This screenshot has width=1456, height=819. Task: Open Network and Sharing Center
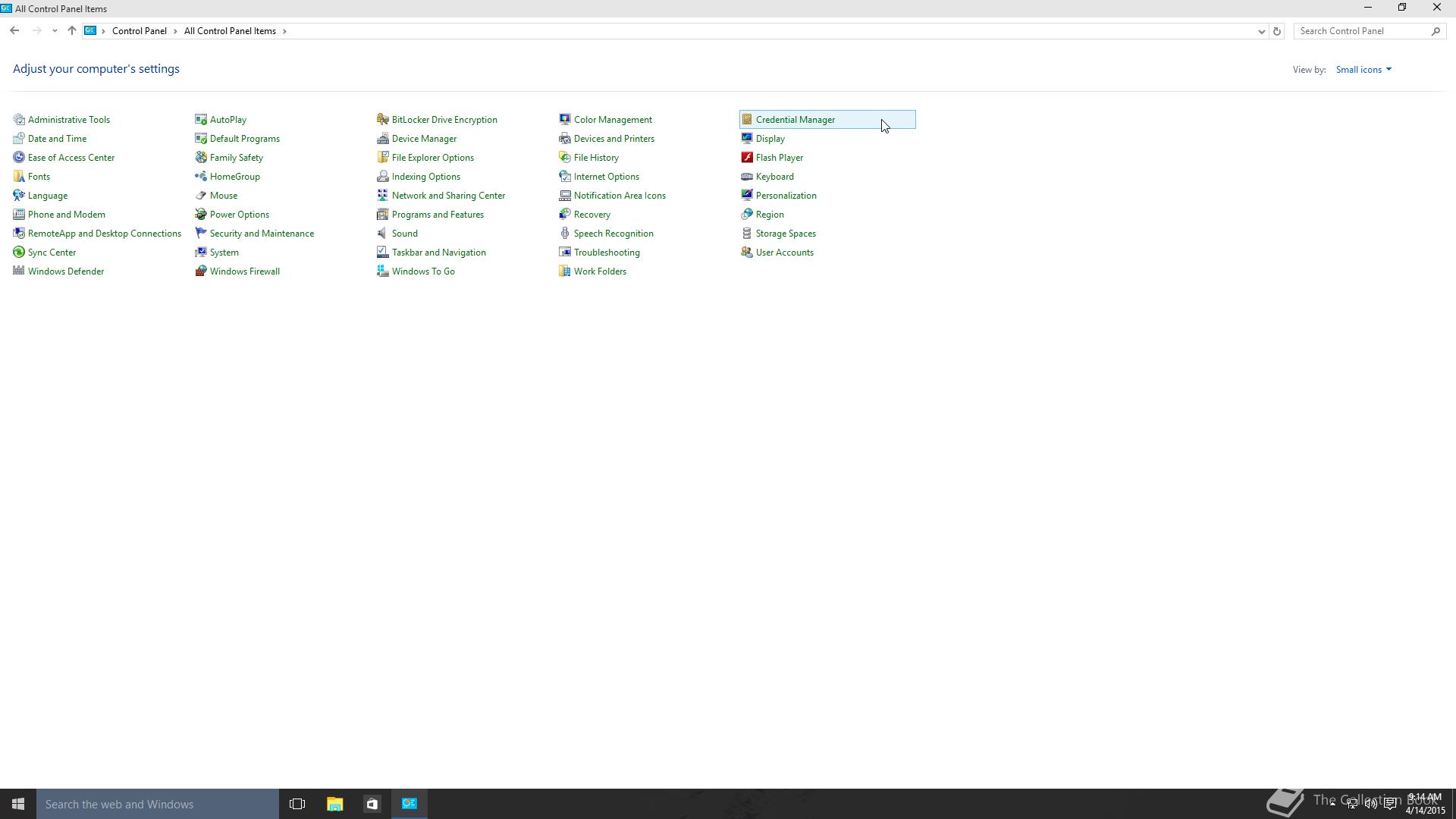coord(448,196)
